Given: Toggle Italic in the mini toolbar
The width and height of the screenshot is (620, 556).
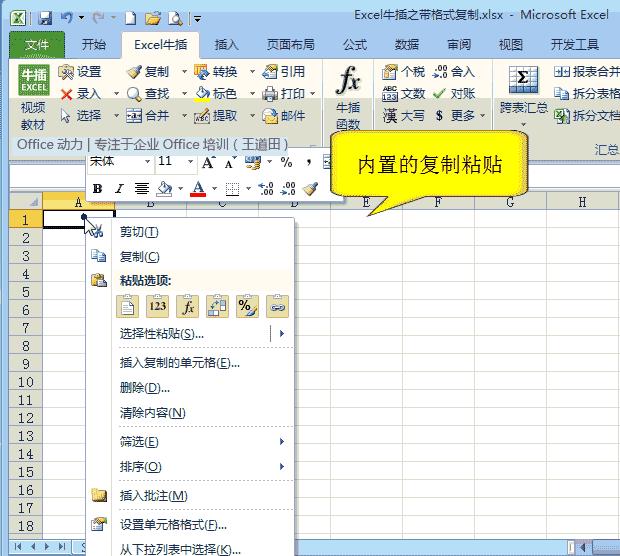Looking at the screenshot, I should (x=119, y=189).
